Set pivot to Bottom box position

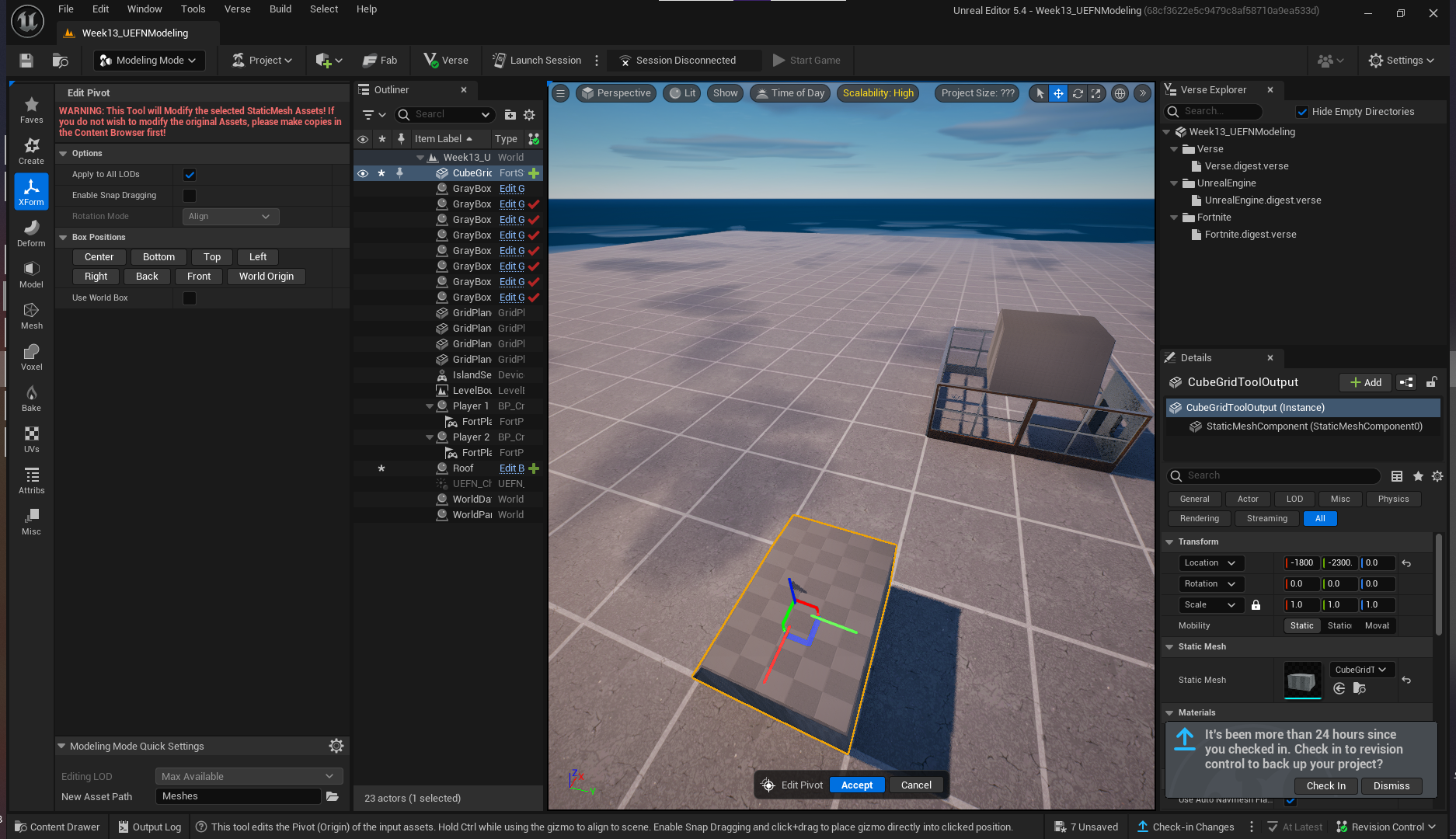coord(158,257)
